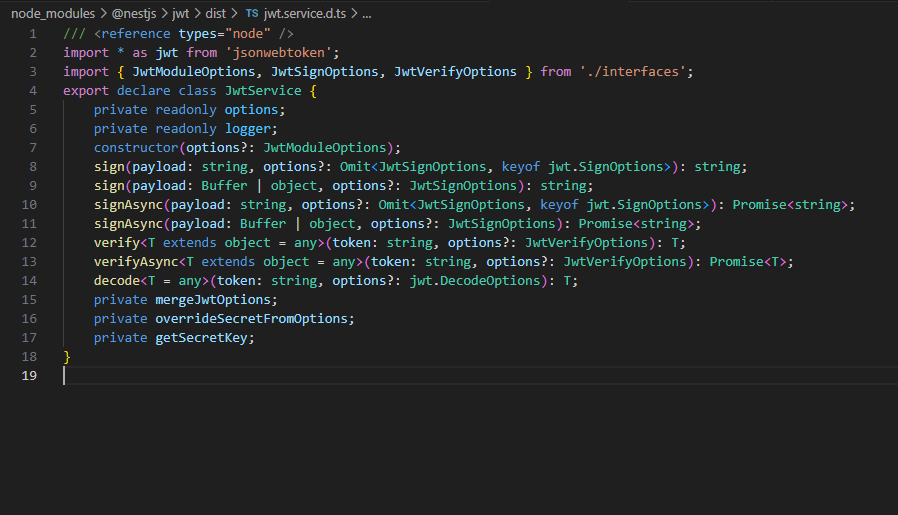
Task: Click the signAsync method on line 10
Action: (128, 205)
